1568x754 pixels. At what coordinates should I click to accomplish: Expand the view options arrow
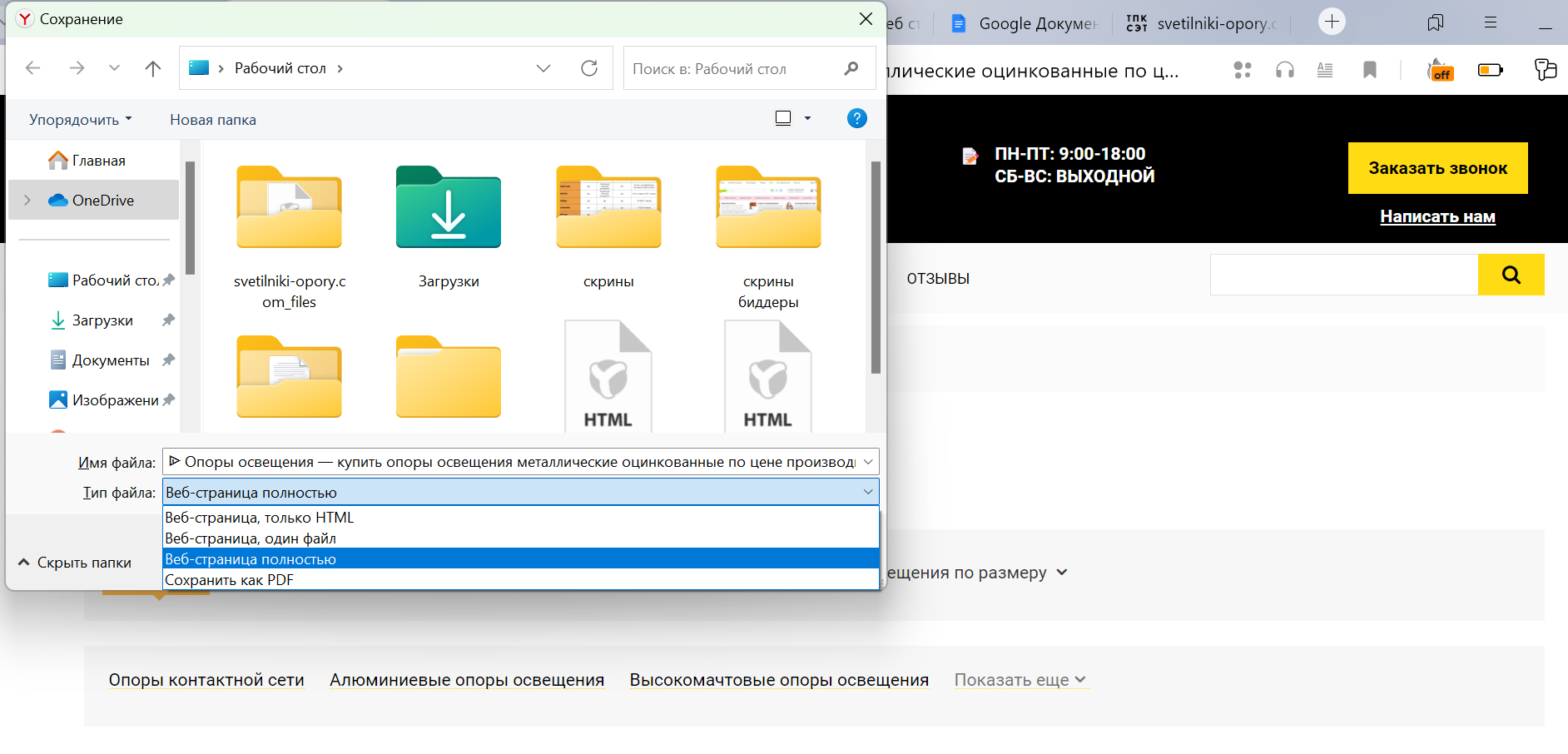pos(807,118)
